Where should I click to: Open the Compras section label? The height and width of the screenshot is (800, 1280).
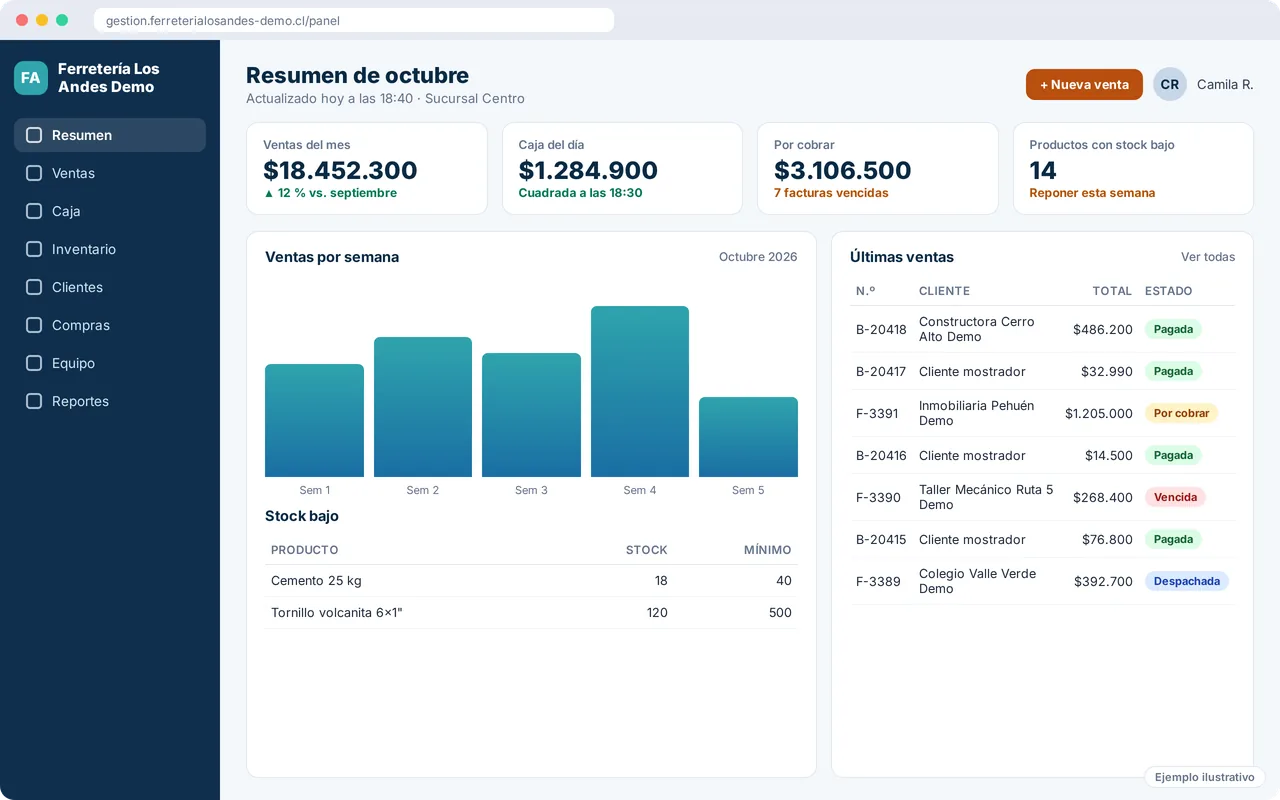click(81, 325)
